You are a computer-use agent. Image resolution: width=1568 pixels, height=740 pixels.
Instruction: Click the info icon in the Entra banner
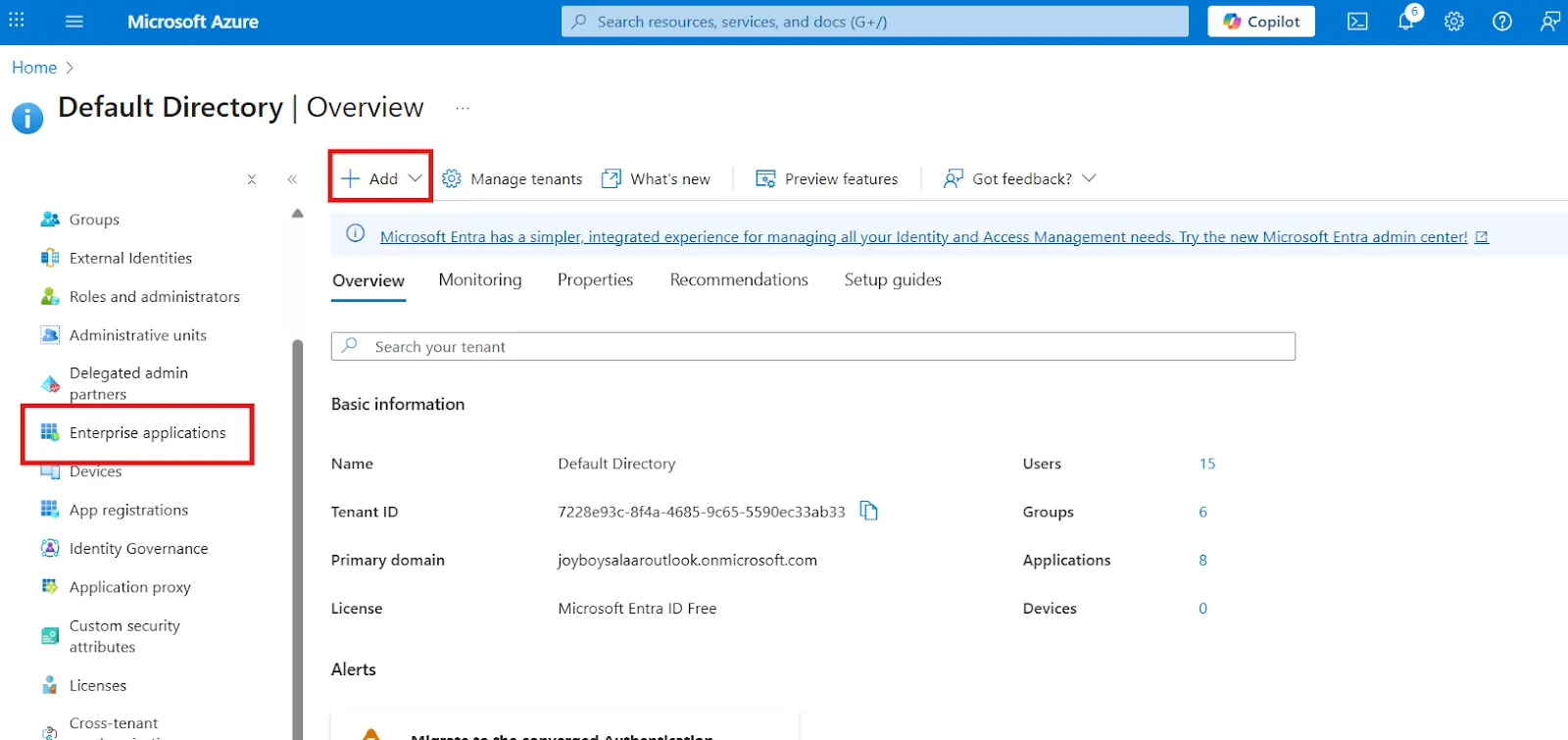(x=356, y=233)
